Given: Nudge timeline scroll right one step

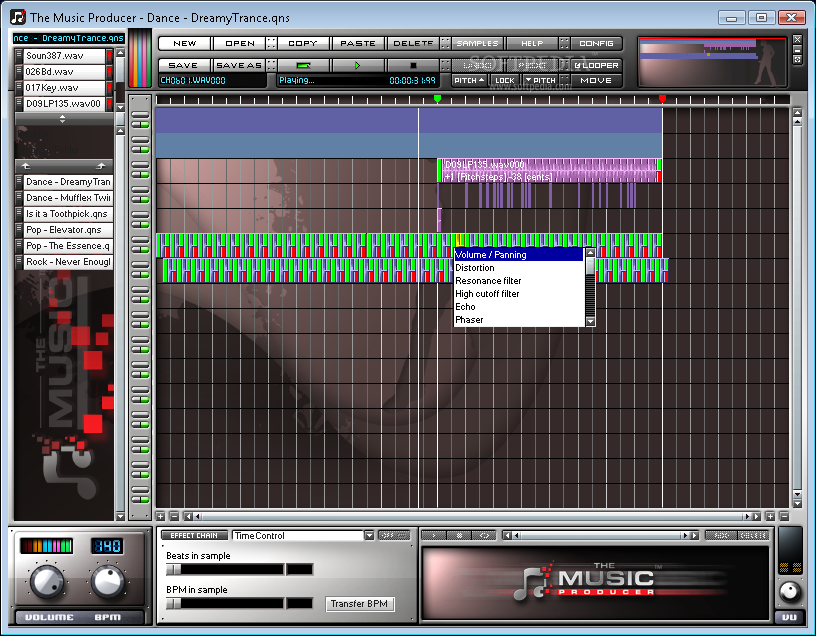Looking at the screenshot, I should pyautogui.click(x=747, y=516).
